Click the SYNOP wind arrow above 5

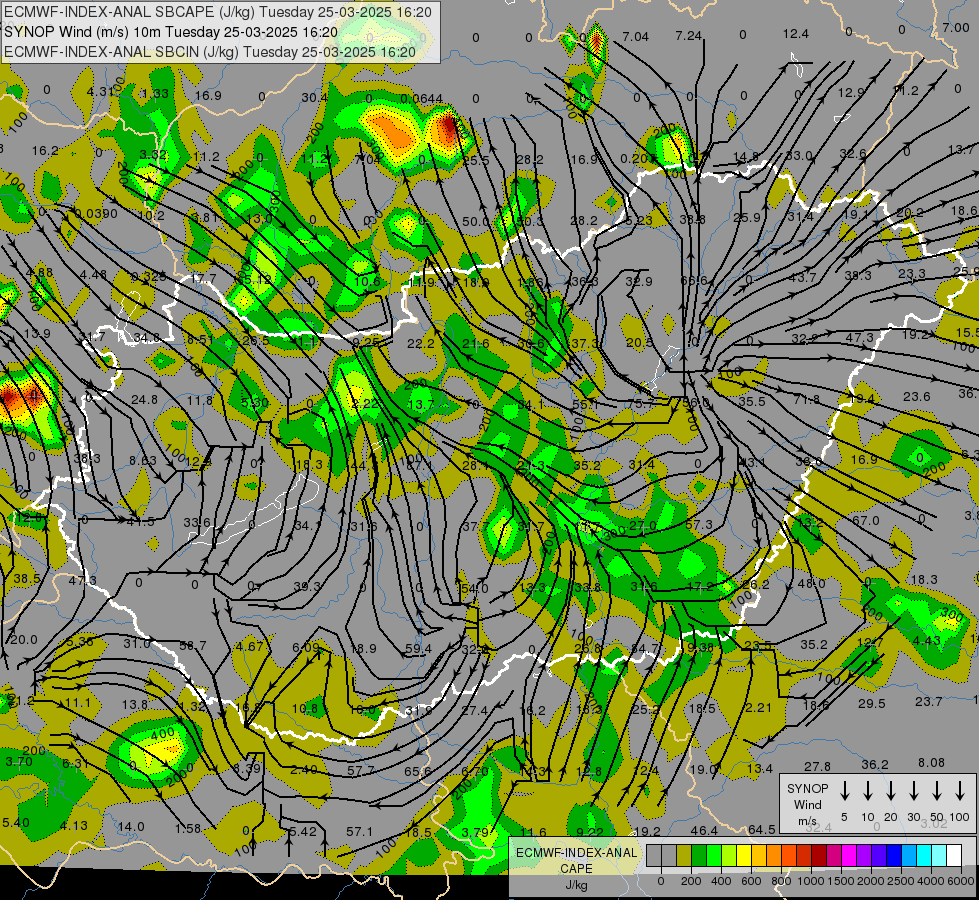pyautogui.click(x=844, y=791)
